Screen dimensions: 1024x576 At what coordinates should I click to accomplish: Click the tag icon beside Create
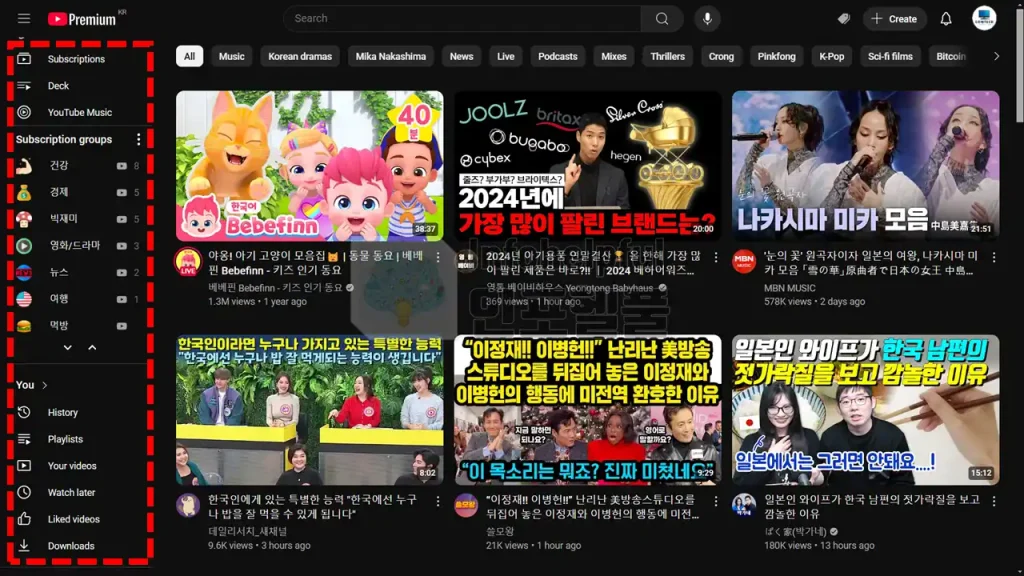tap(844, 19)
